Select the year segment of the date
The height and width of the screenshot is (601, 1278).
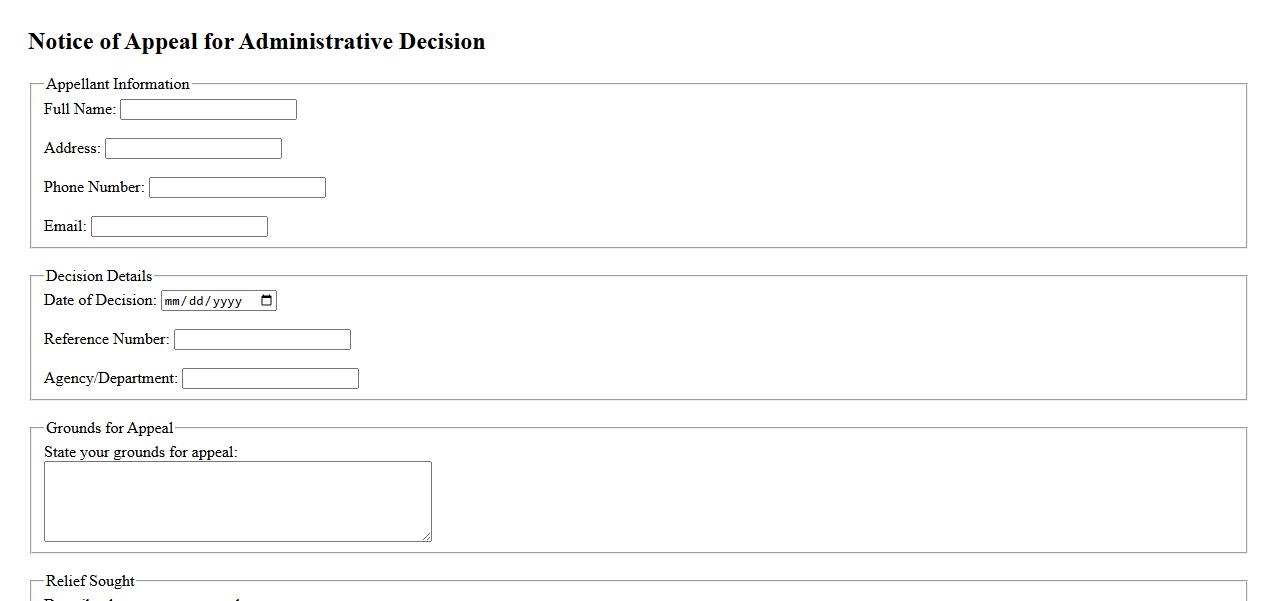[x=226, y=301]
